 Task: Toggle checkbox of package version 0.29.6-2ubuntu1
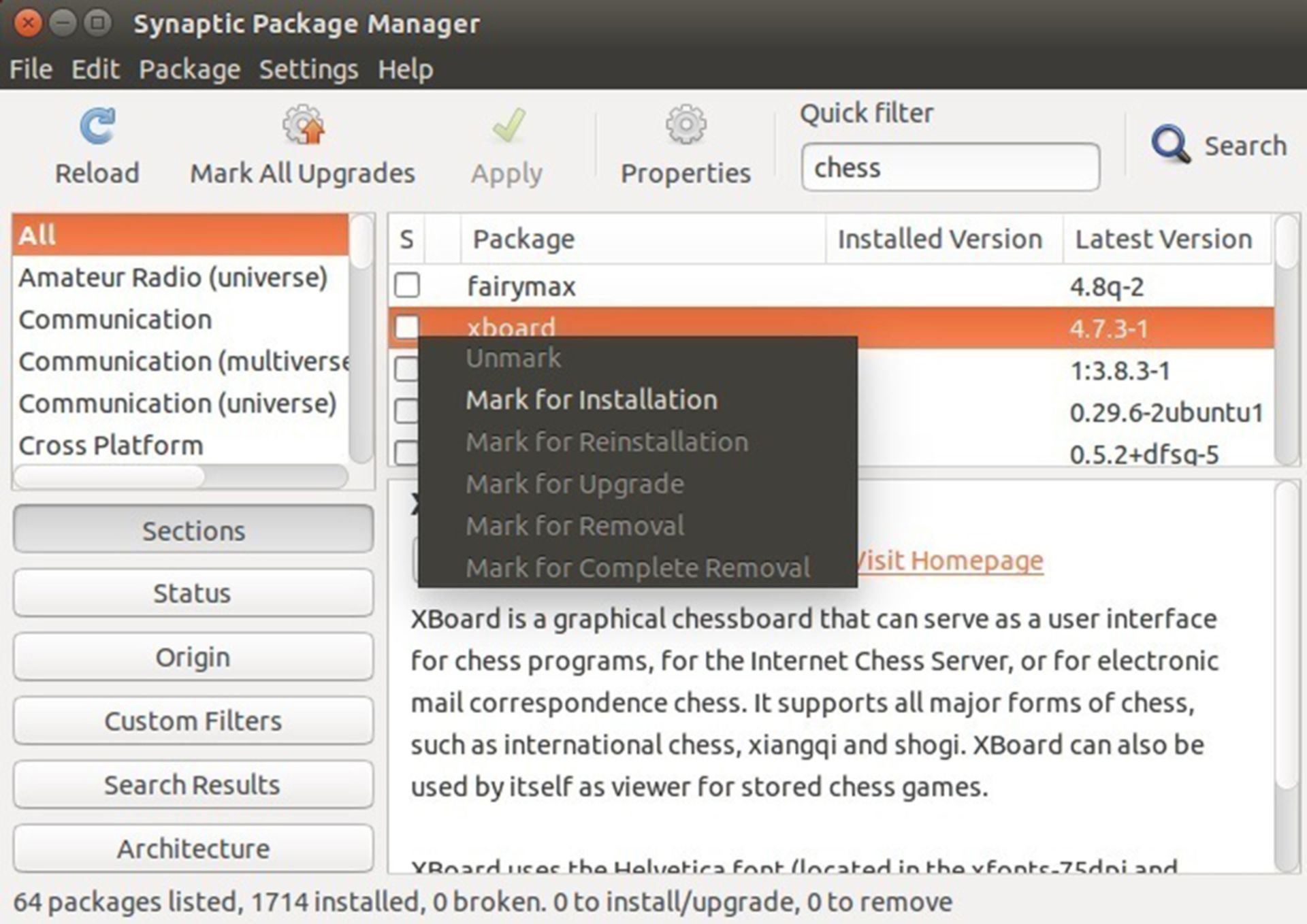coord(406,410)
